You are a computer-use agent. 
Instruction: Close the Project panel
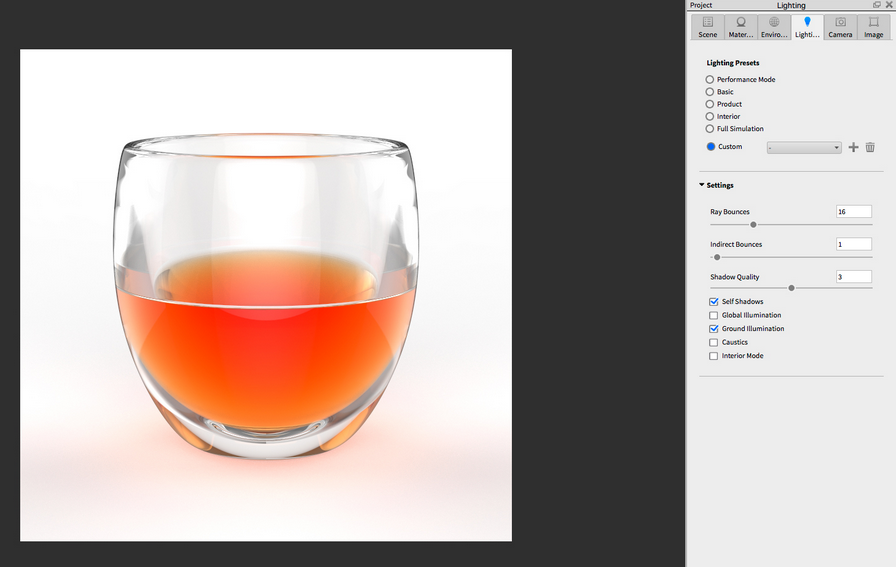coord(888,5)
